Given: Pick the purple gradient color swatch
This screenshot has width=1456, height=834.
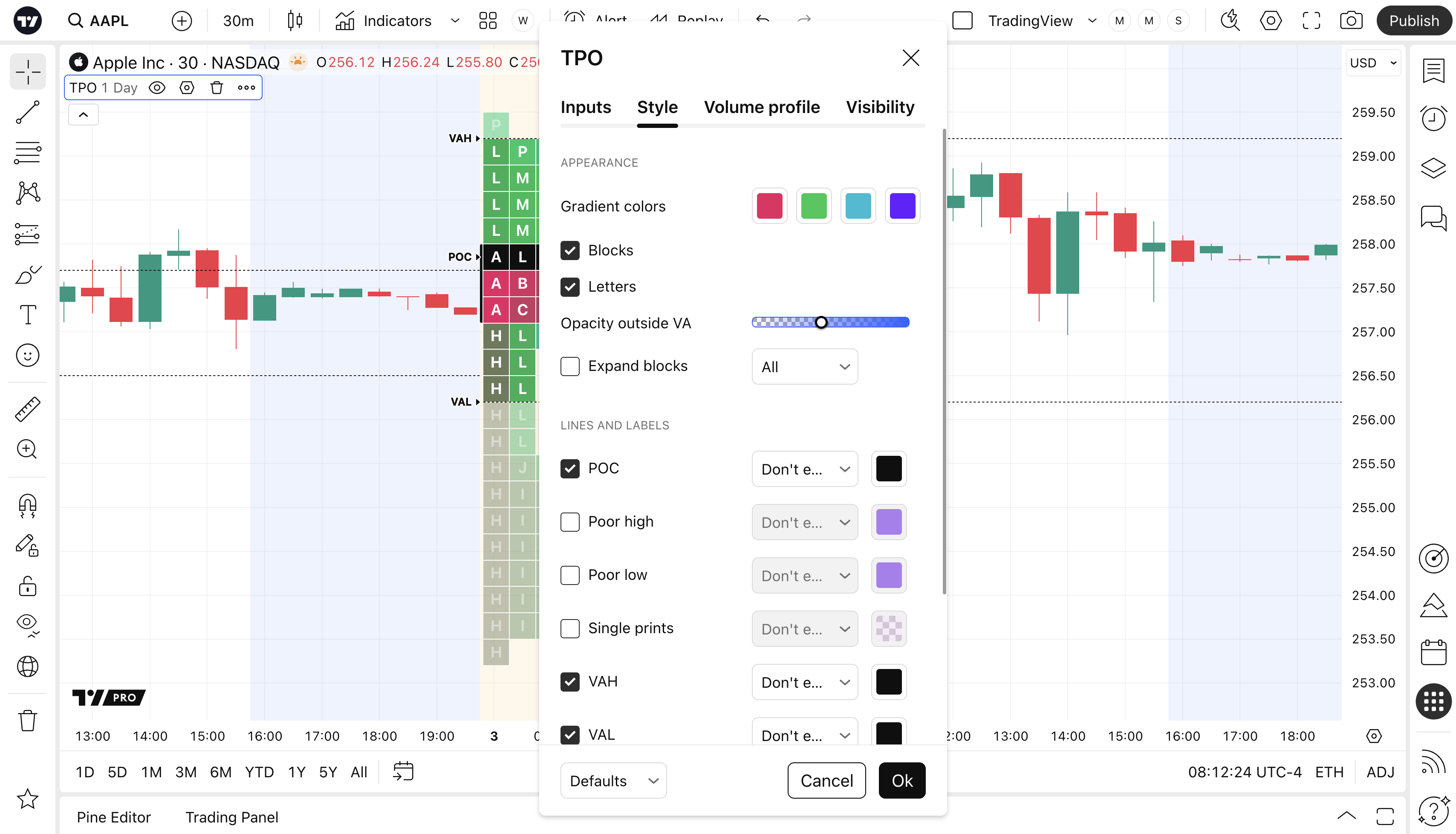Looking at the screenshot, I should pyautogui.click(x=902, y=206).
